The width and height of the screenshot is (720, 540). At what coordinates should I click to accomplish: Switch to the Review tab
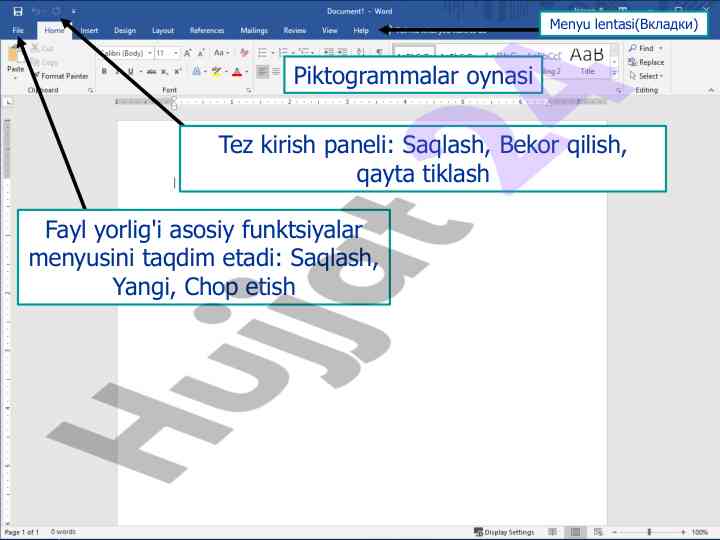[x=294, y=30]
